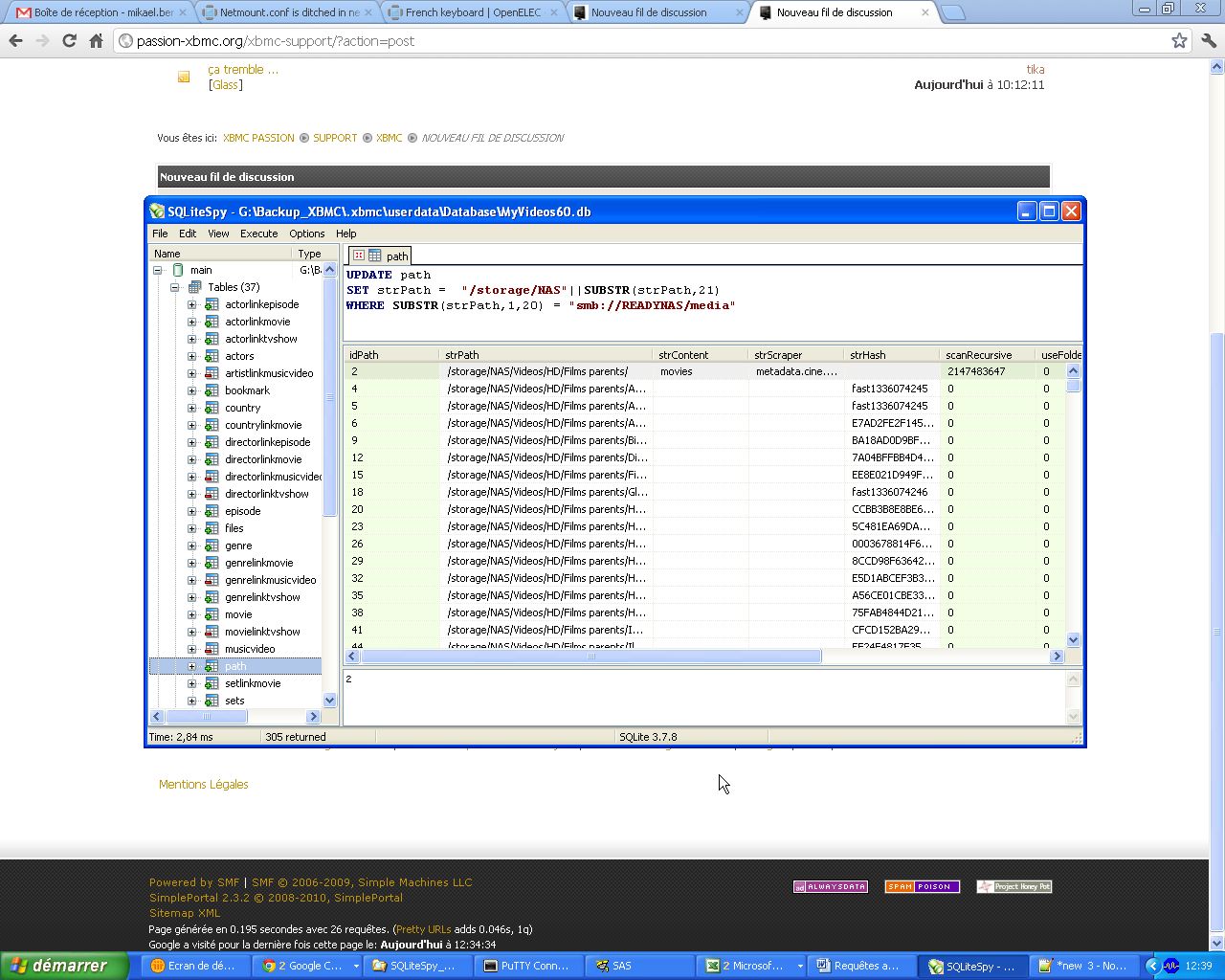Click the démarrer start button
Image resolution: width=1225 pixels, height=980 pixels.
pyautogui.click(x=63, y=966)
